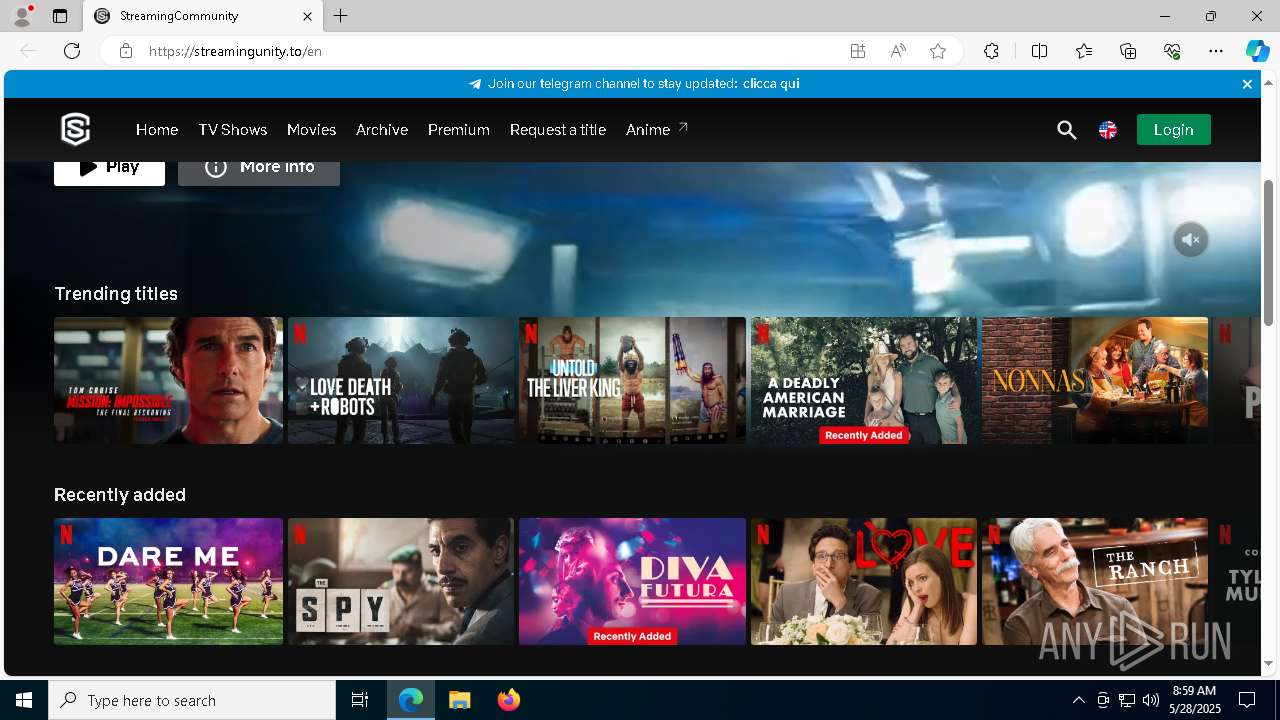Open the Love series thumbnail
The image size is (1280, 720).
coord(864,581)
